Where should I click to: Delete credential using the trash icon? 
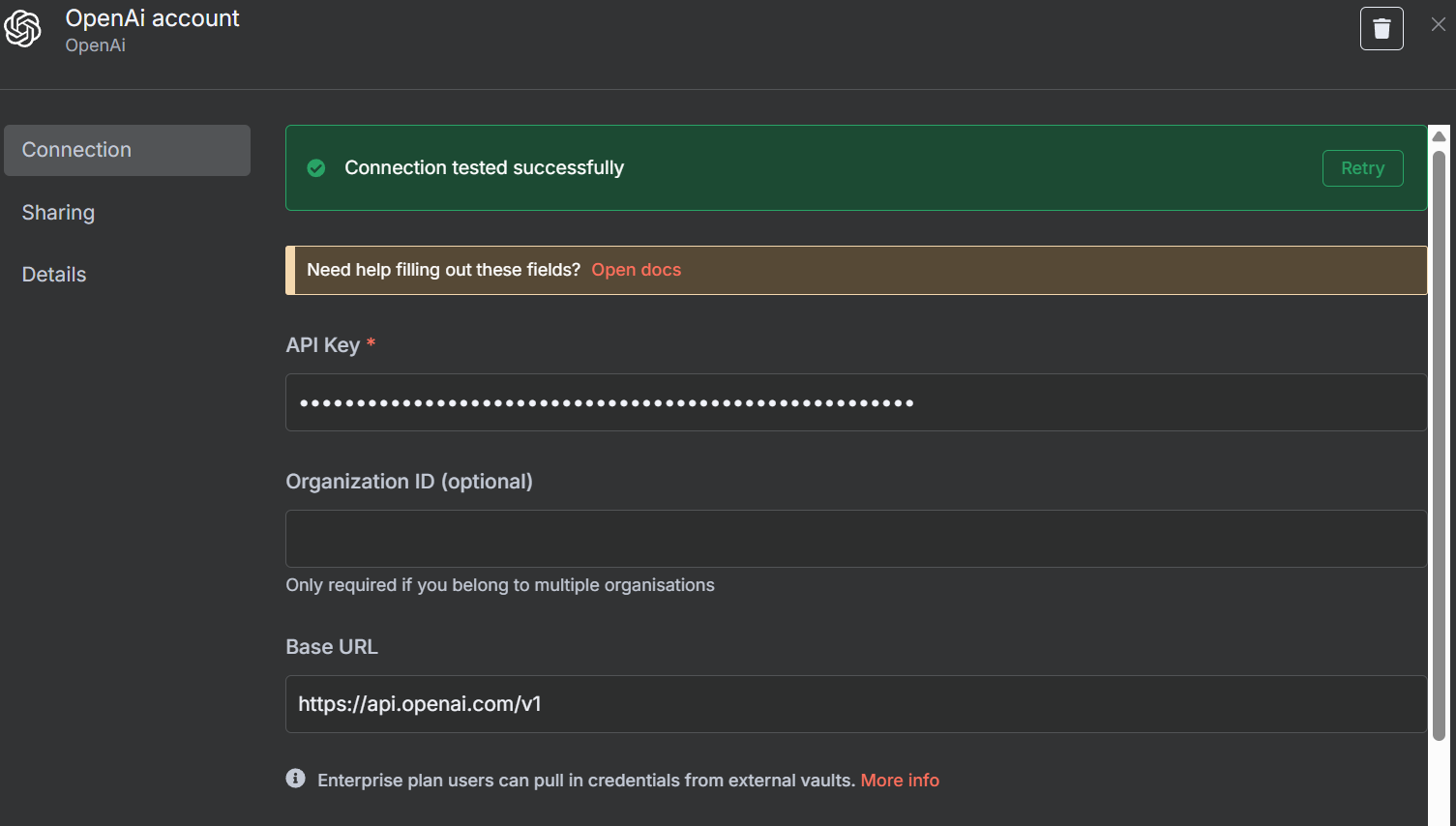click(1382, 29)
